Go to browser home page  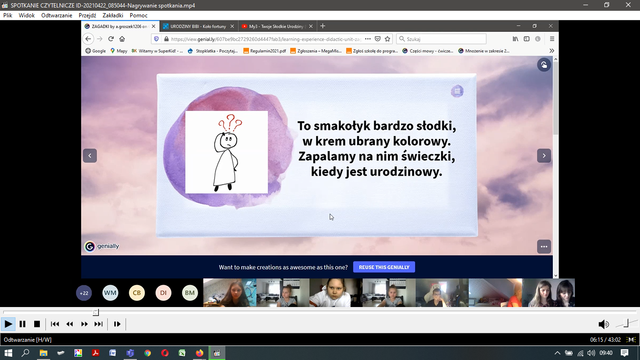[x=122, y=39]
